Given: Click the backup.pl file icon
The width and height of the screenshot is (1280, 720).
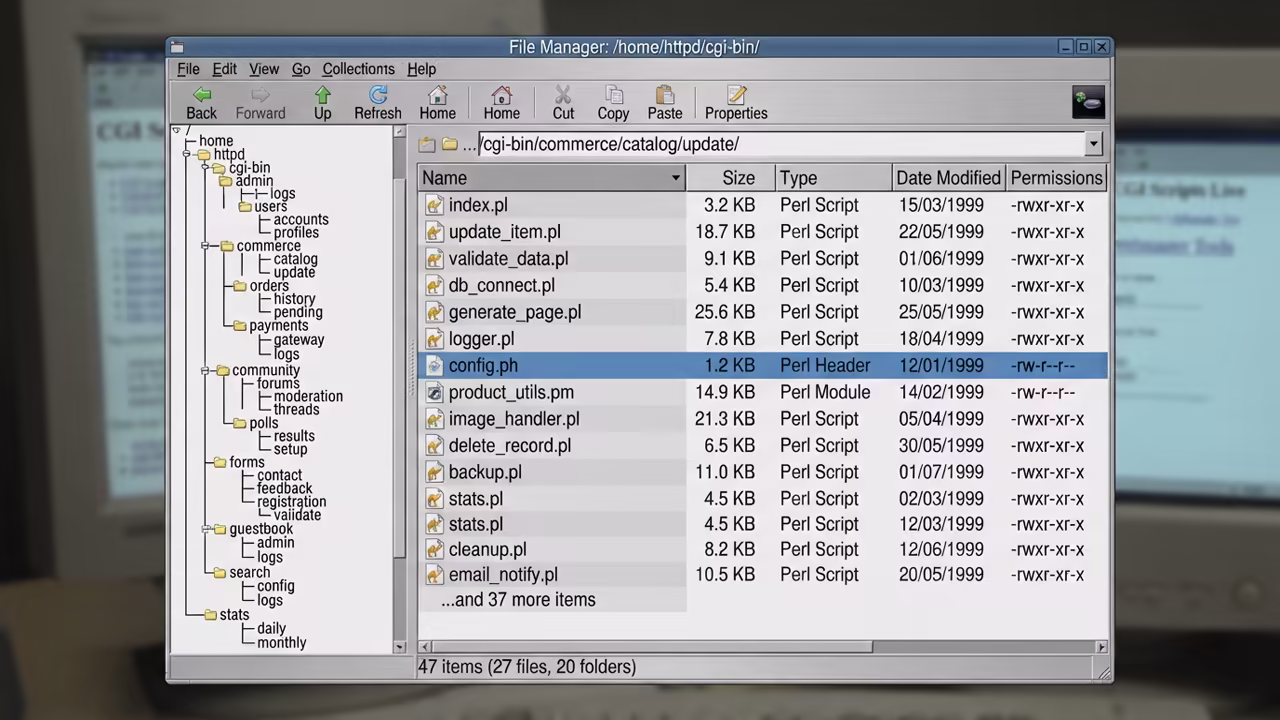Looking at the screenshot, I should 434,472.
